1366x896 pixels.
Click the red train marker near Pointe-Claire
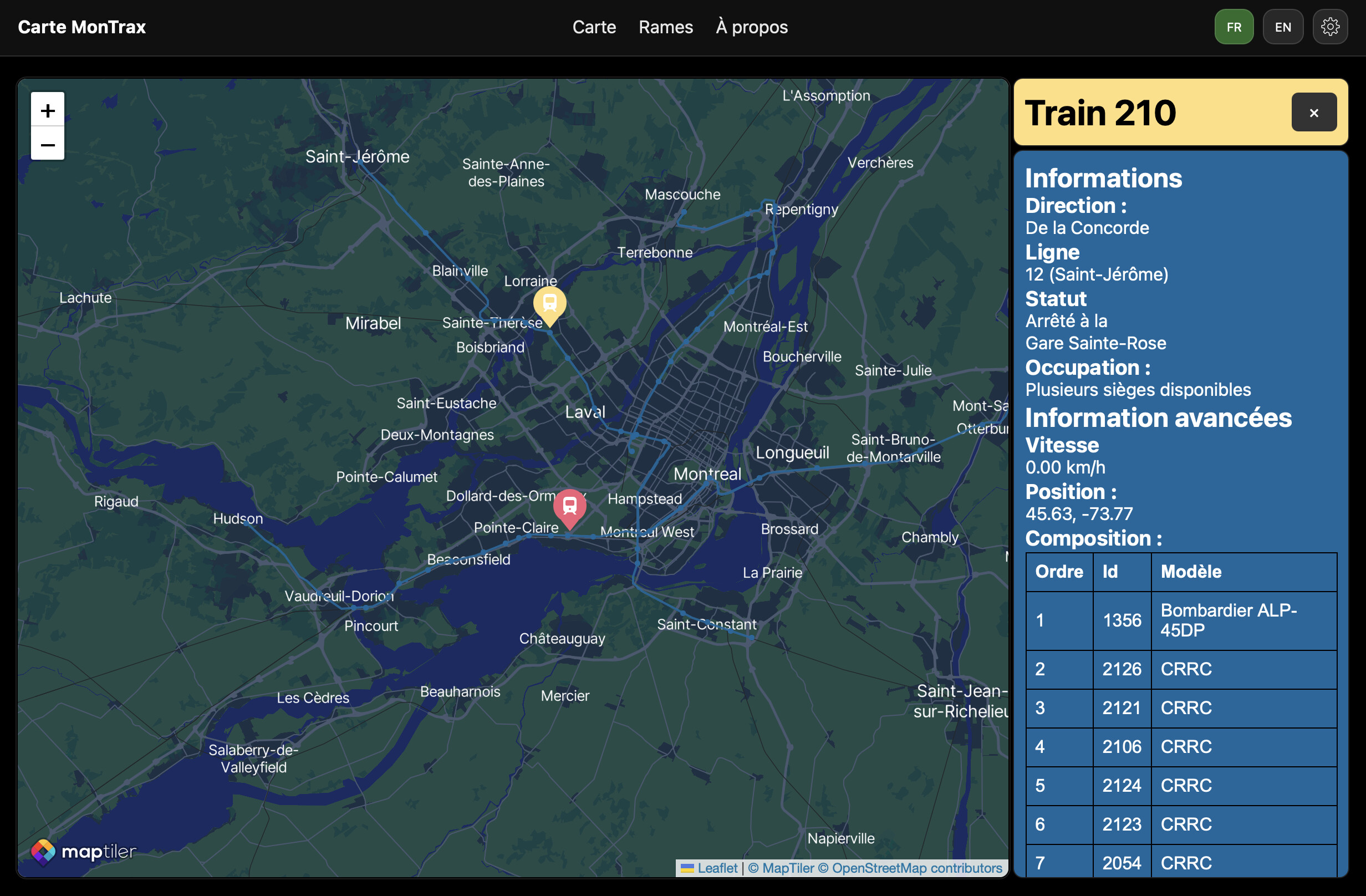[x=569, y=506]
